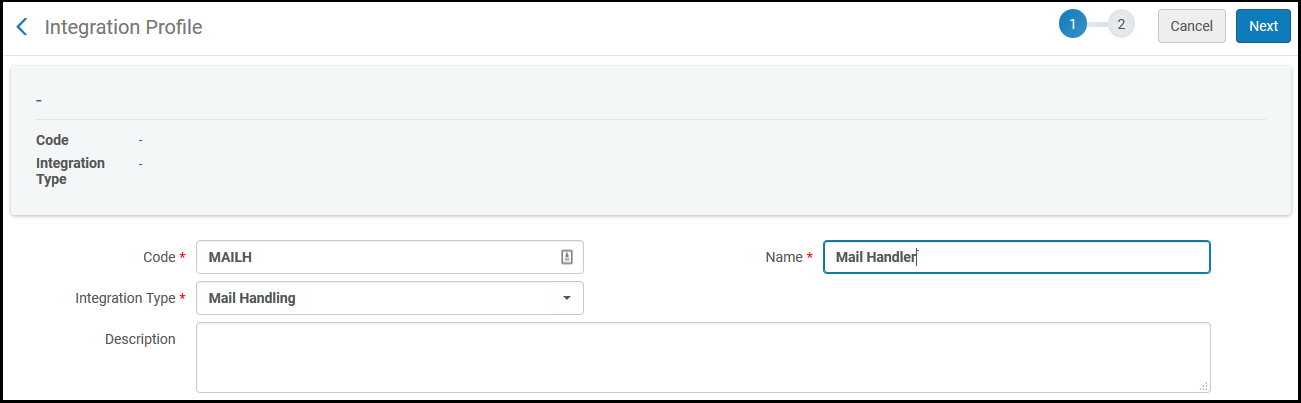Proceed with the Next button

click(1263, 26)
